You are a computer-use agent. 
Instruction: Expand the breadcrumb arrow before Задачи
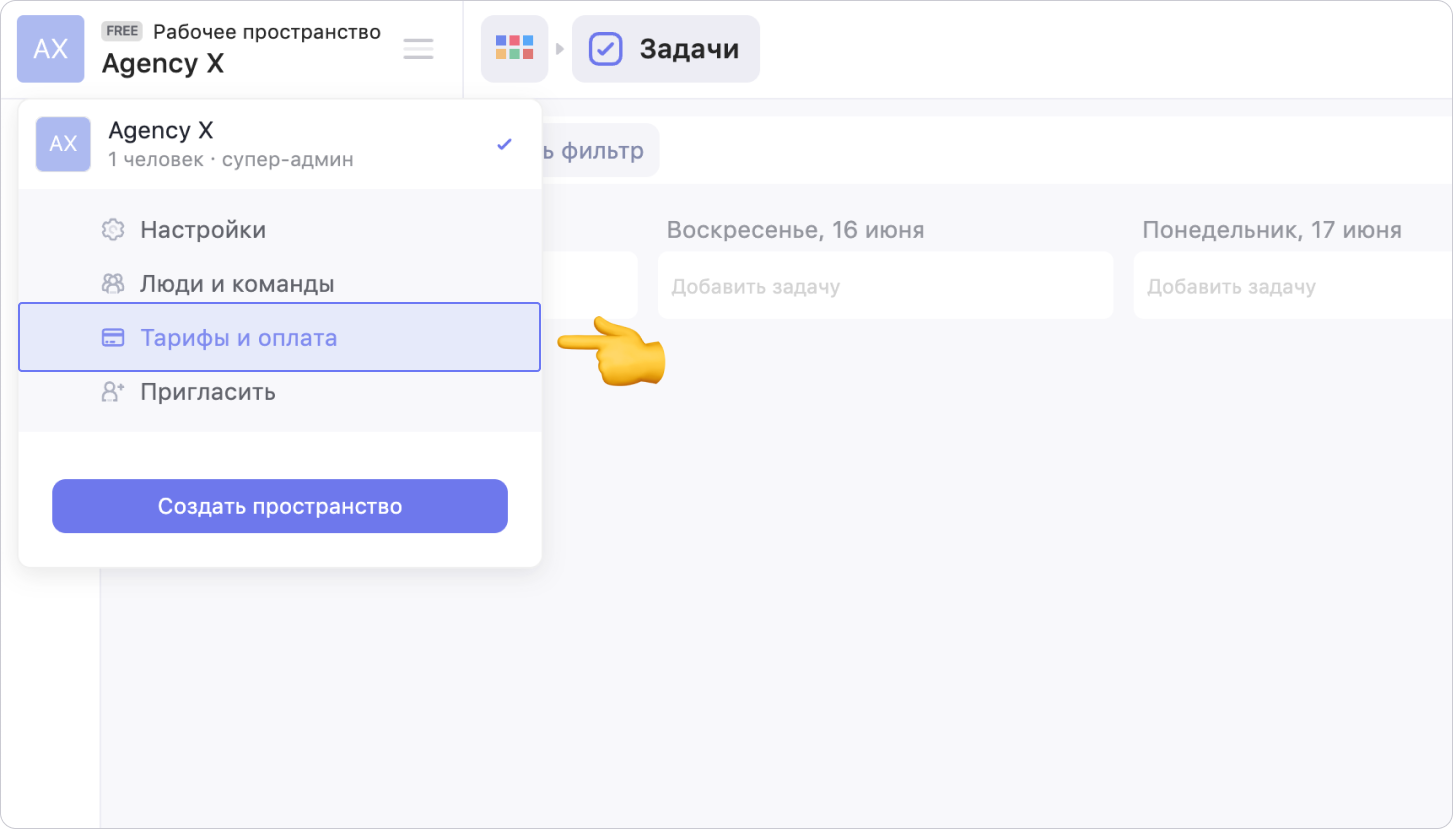pyautogui.click(x=560, y=49)
